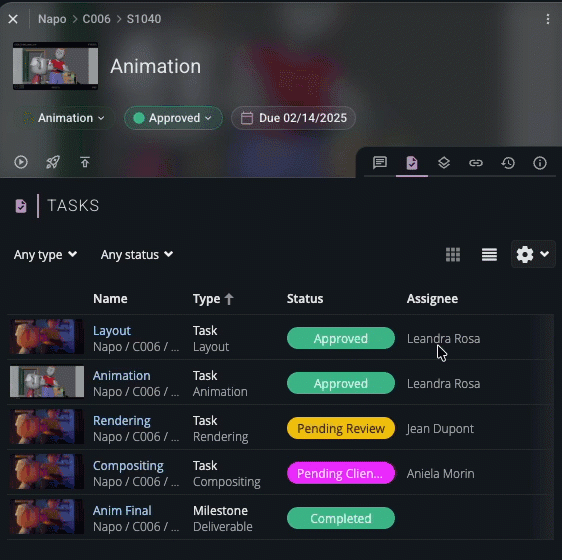Click the Task Compositing type cell
The image size is (562, 560).
pyautogui.click(x=227, y=474)
